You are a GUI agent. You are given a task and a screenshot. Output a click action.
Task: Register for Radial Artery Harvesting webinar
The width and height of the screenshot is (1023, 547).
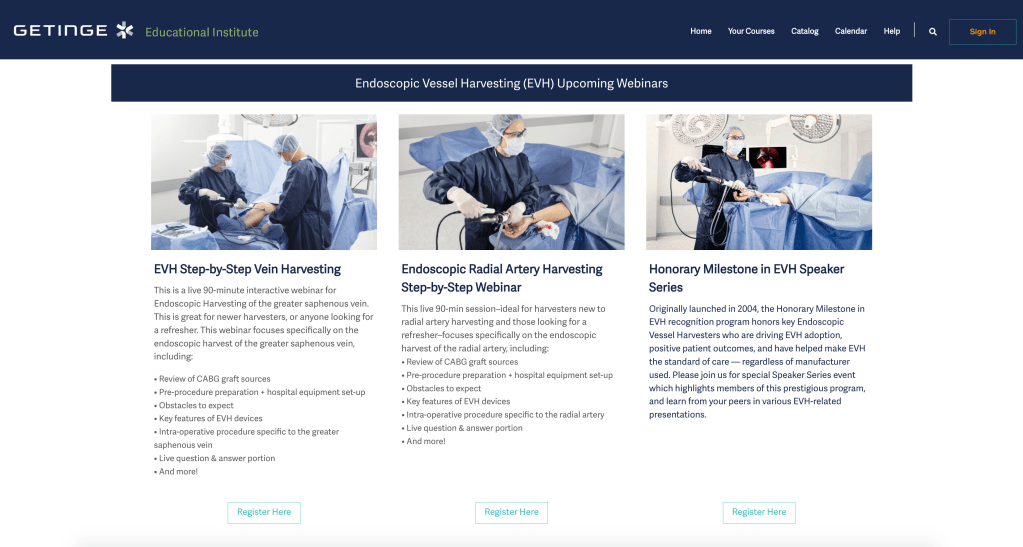(x=511, y=512)
